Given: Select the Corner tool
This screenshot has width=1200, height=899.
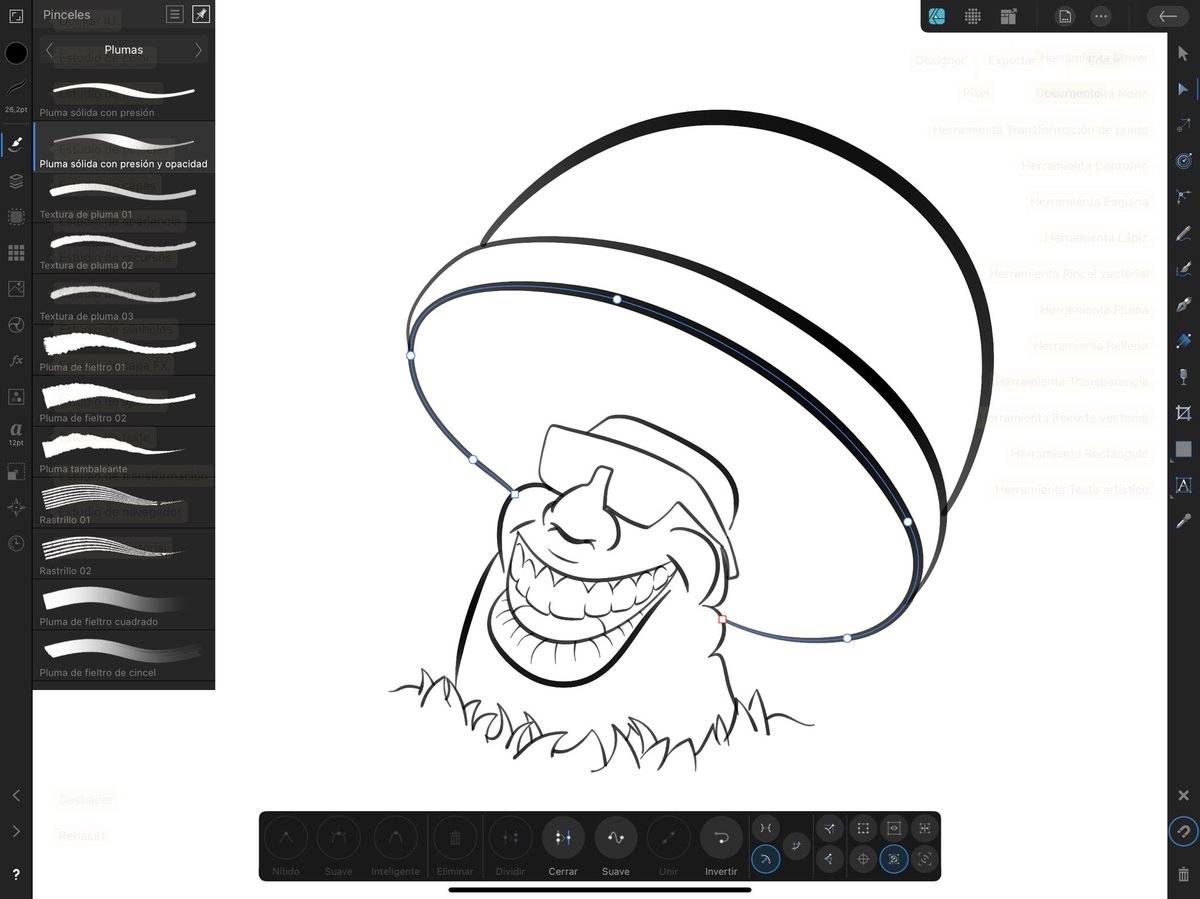Looking at the screenshot, I should [1184, 197].
